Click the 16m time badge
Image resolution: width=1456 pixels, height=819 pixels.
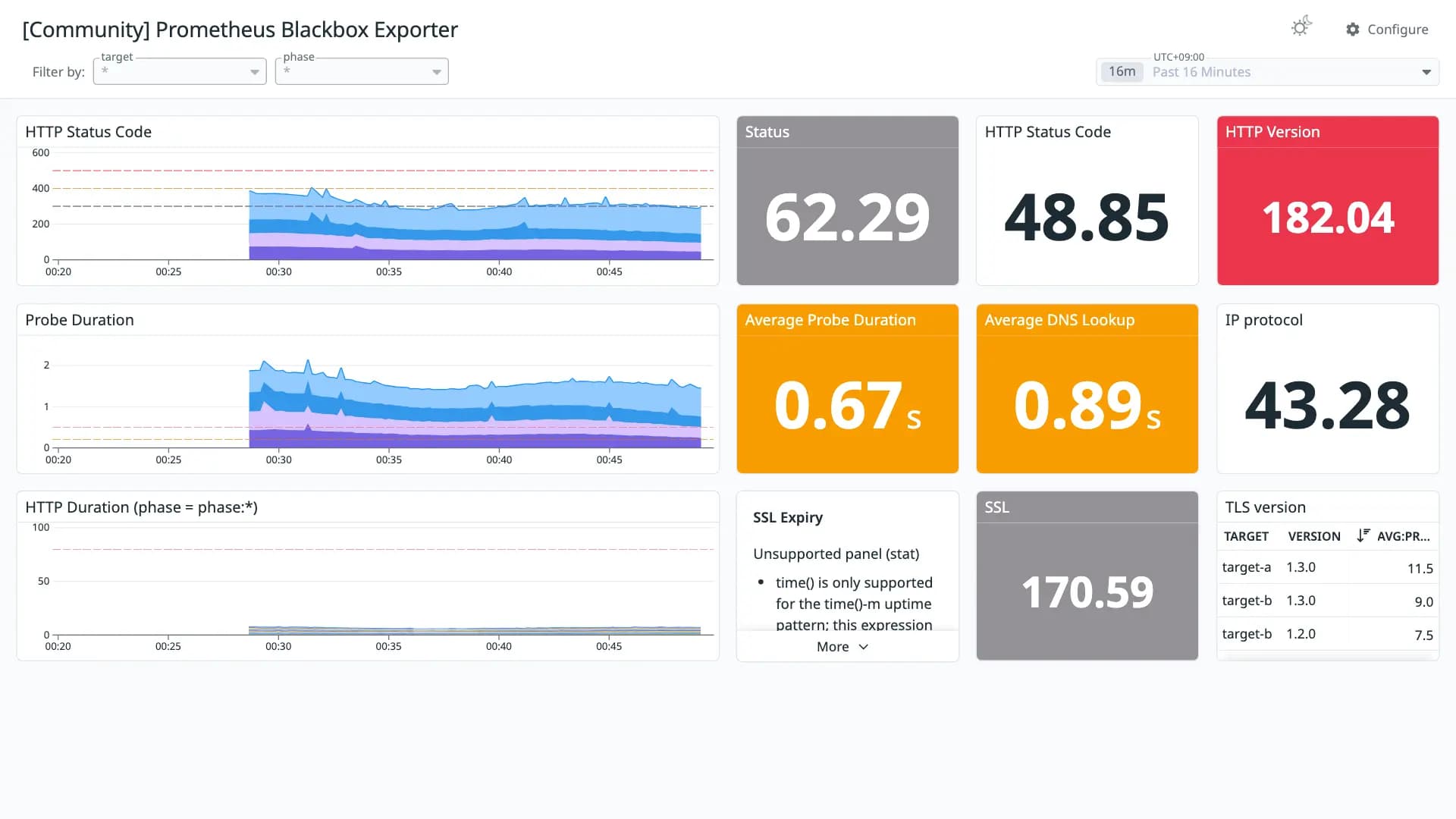(x=1122, y=71)
